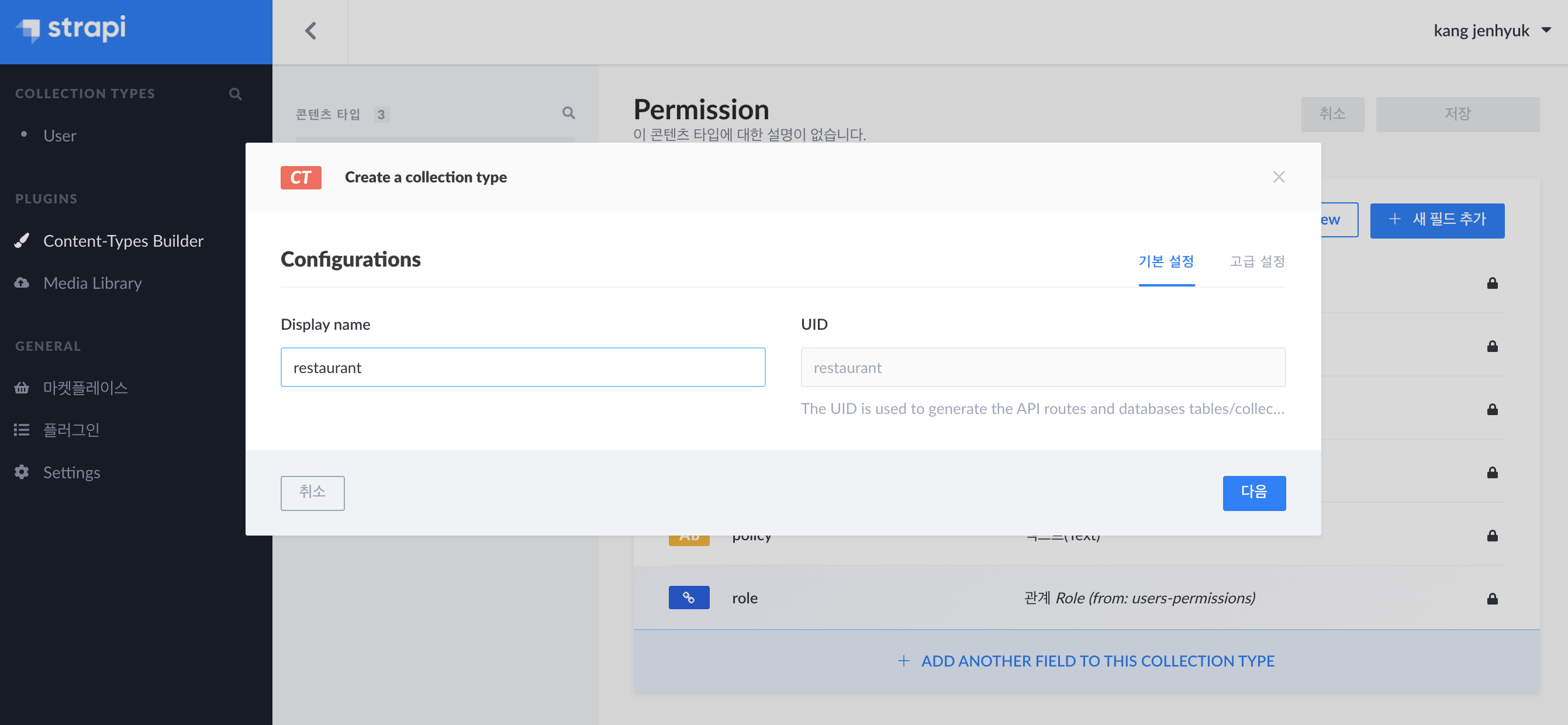Click the Strapi logo in header
This screenshot has width=1568, height=725.
click(x=71, y=29)
